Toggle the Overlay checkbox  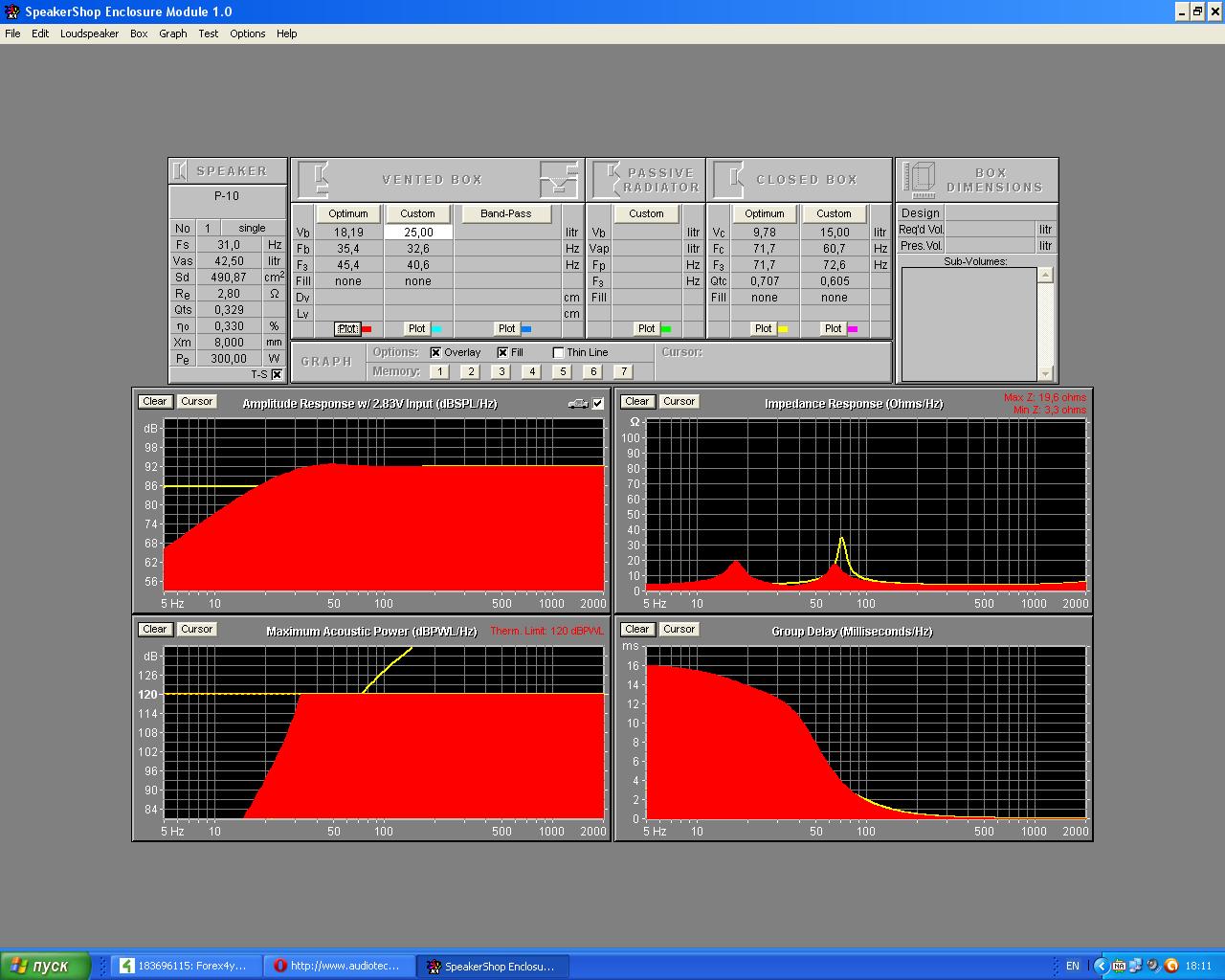(436, 352)
